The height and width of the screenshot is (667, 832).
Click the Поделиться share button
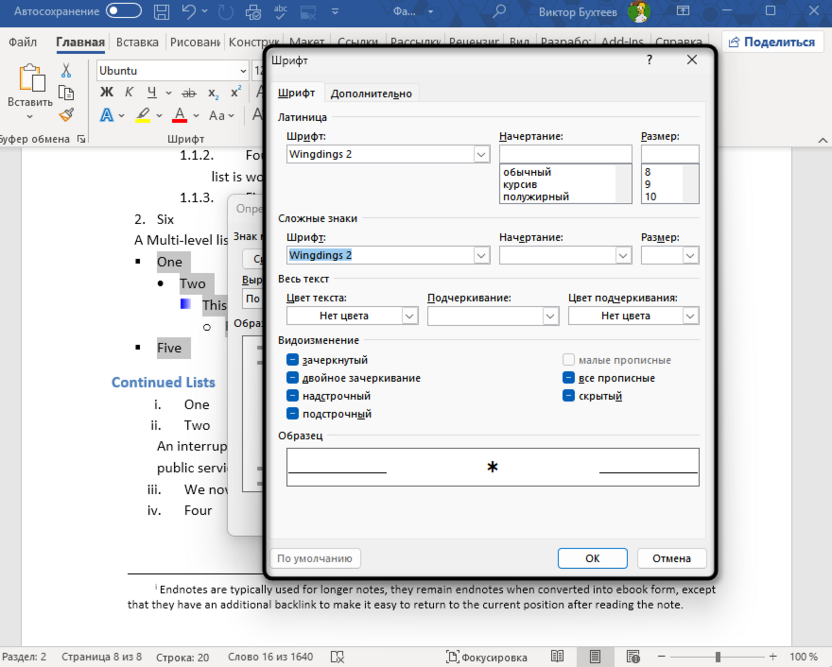tap(773, 42)
